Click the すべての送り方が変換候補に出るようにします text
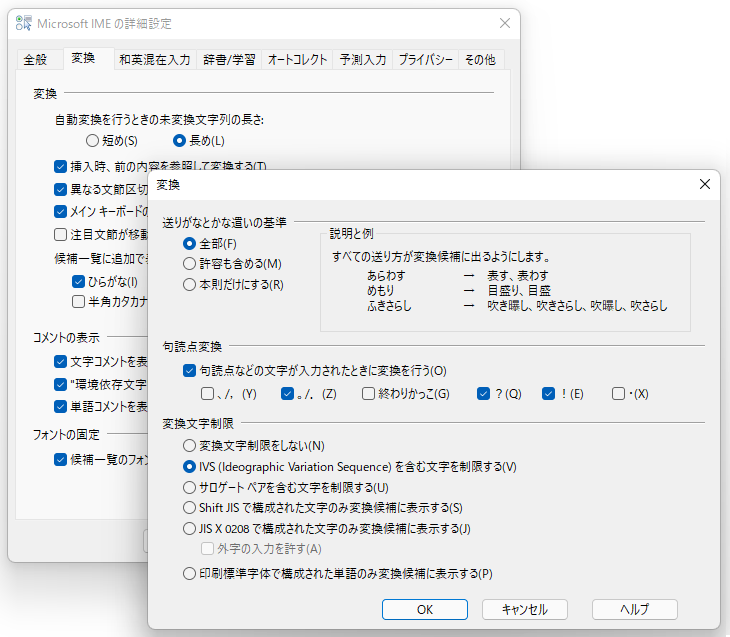Screen dimensions: 730x637 (441, 257)
